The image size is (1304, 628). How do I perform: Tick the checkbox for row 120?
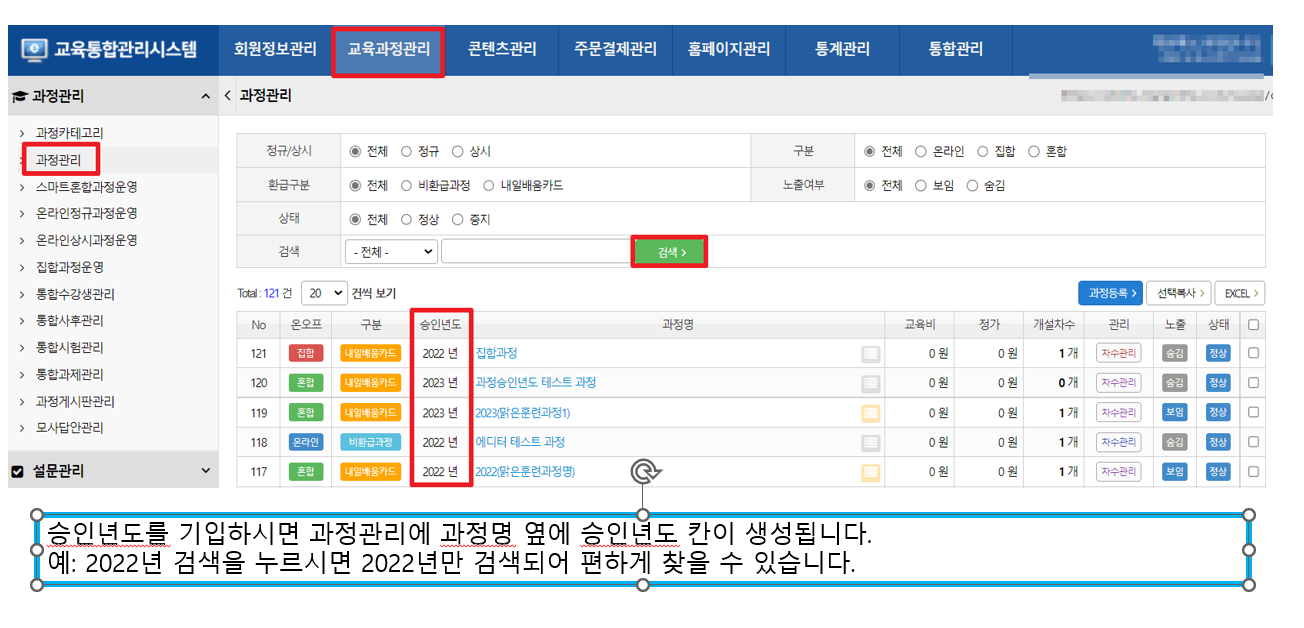pyautogui.click(x=1253, y=383)
